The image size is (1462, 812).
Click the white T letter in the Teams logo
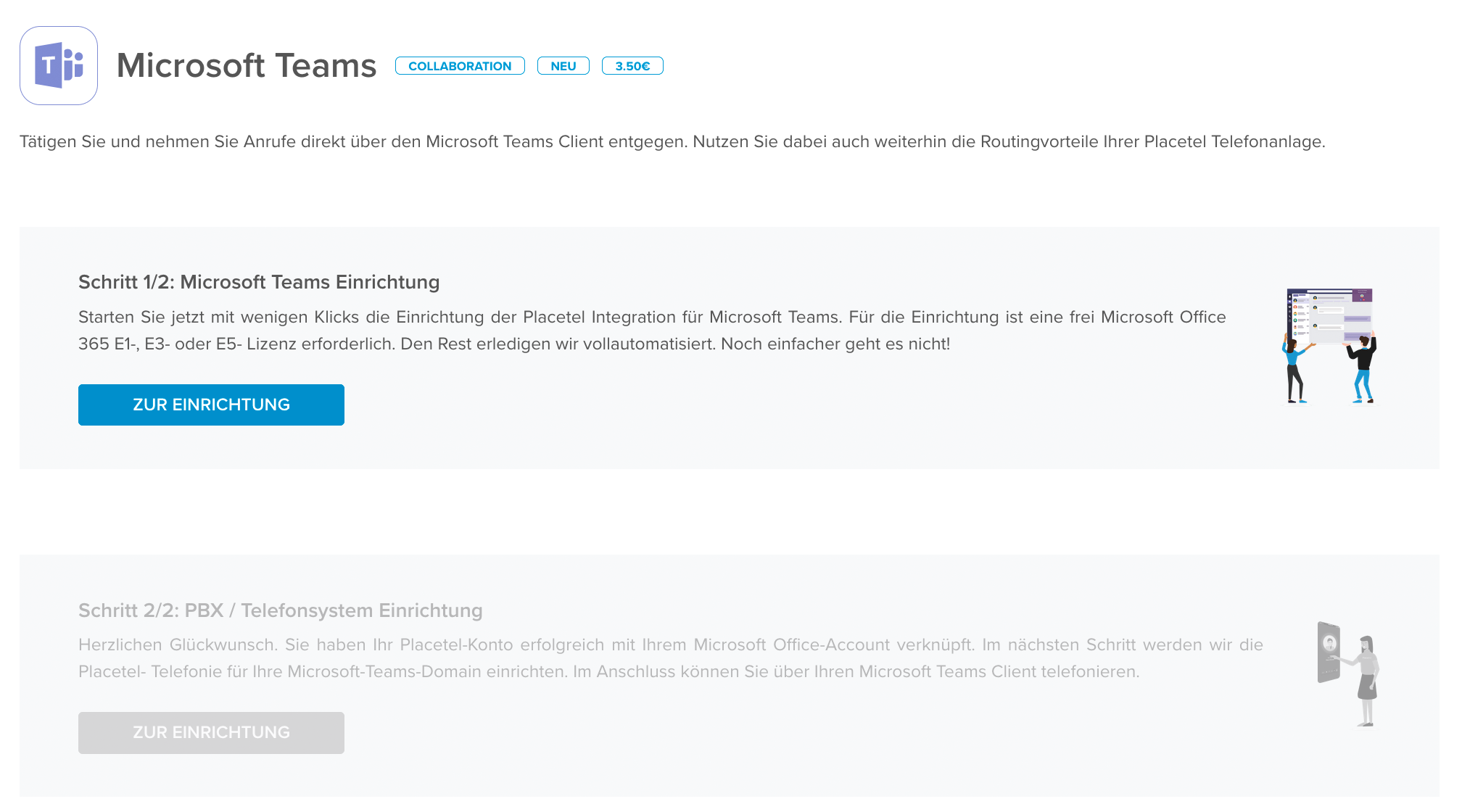coord(48,66)
